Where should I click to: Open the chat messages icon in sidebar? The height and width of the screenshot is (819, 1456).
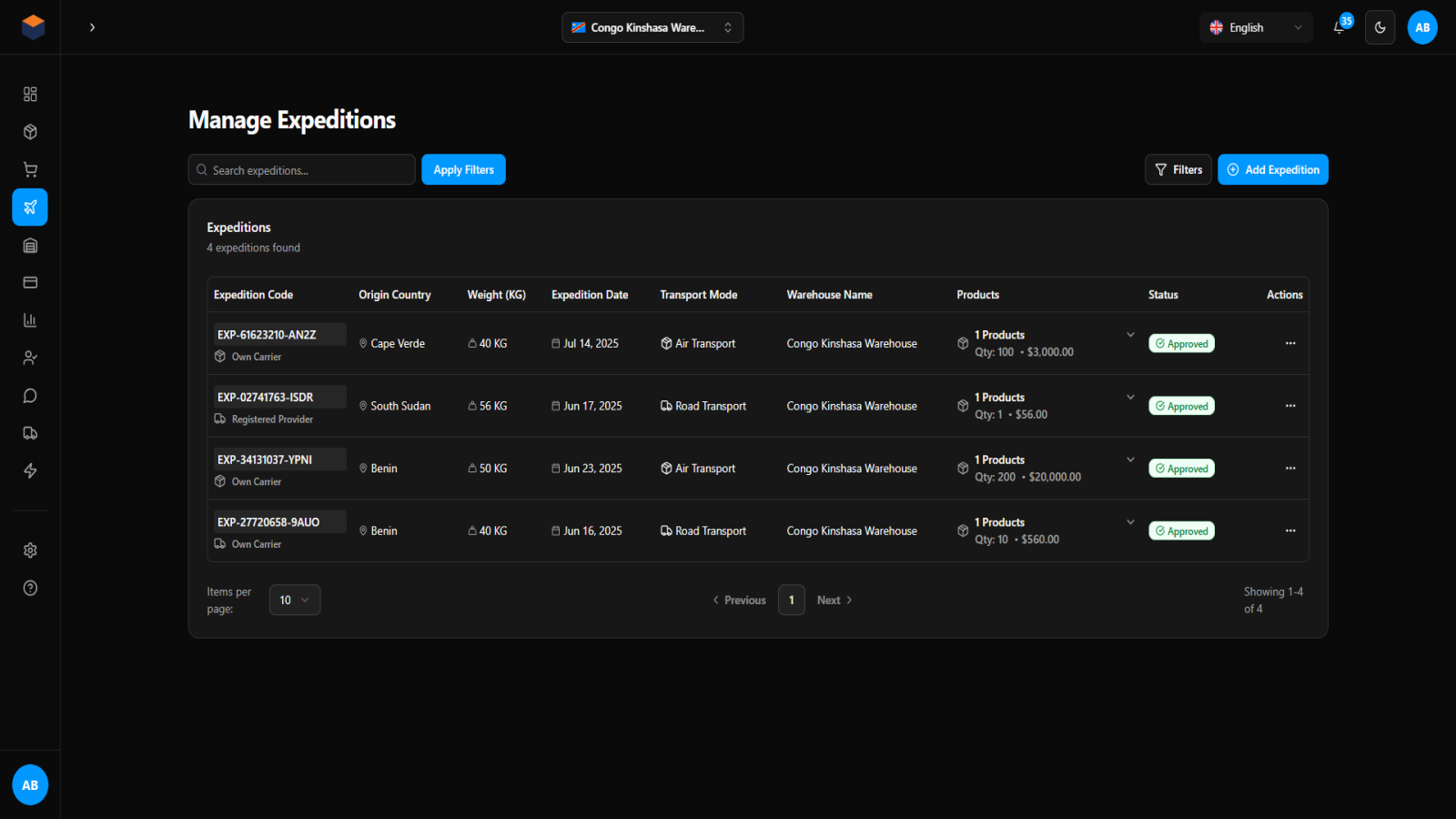tap(29, 395)
